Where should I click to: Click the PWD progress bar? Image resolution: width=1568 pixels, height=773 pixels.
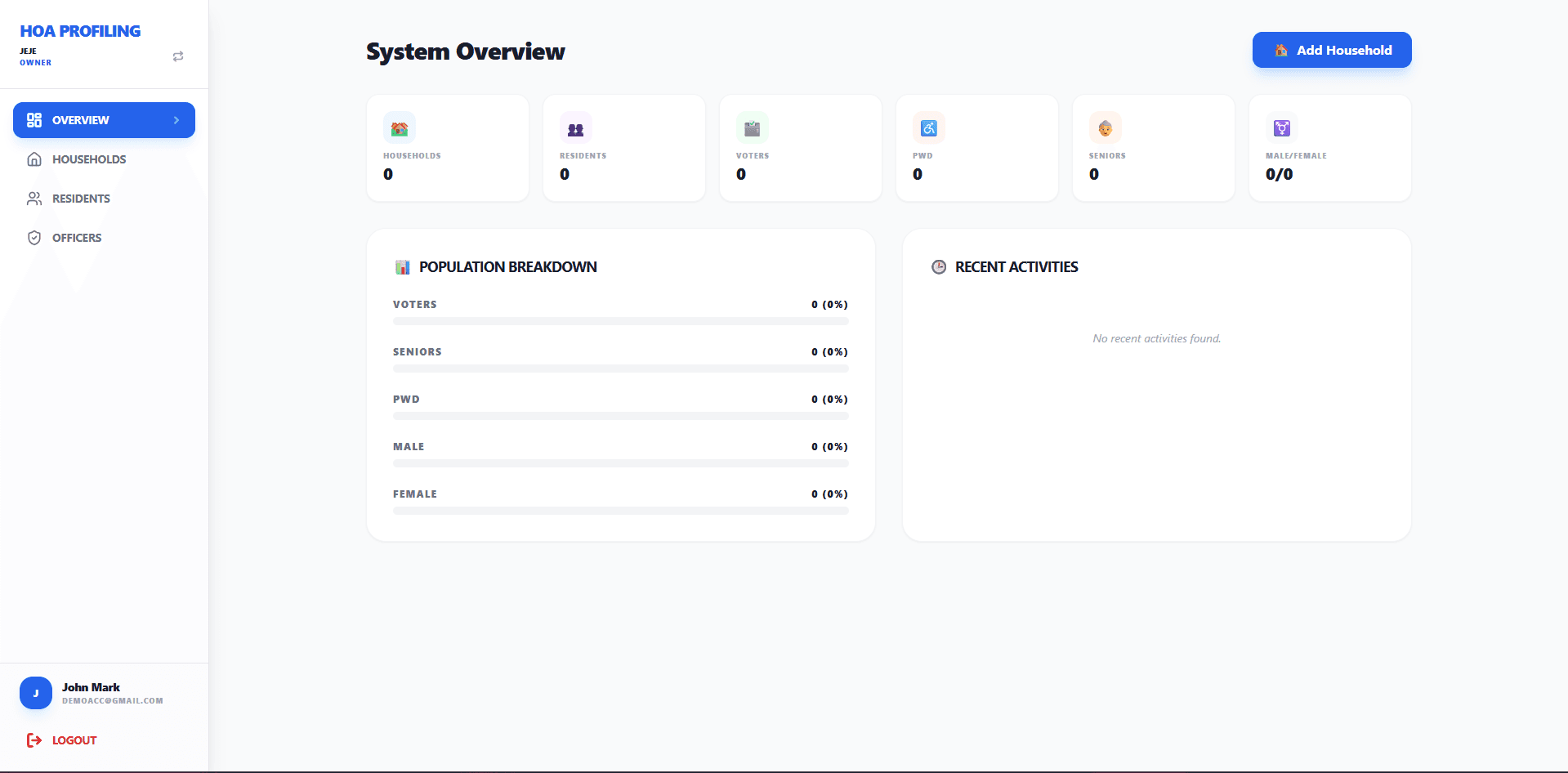[x=621, y=416]
